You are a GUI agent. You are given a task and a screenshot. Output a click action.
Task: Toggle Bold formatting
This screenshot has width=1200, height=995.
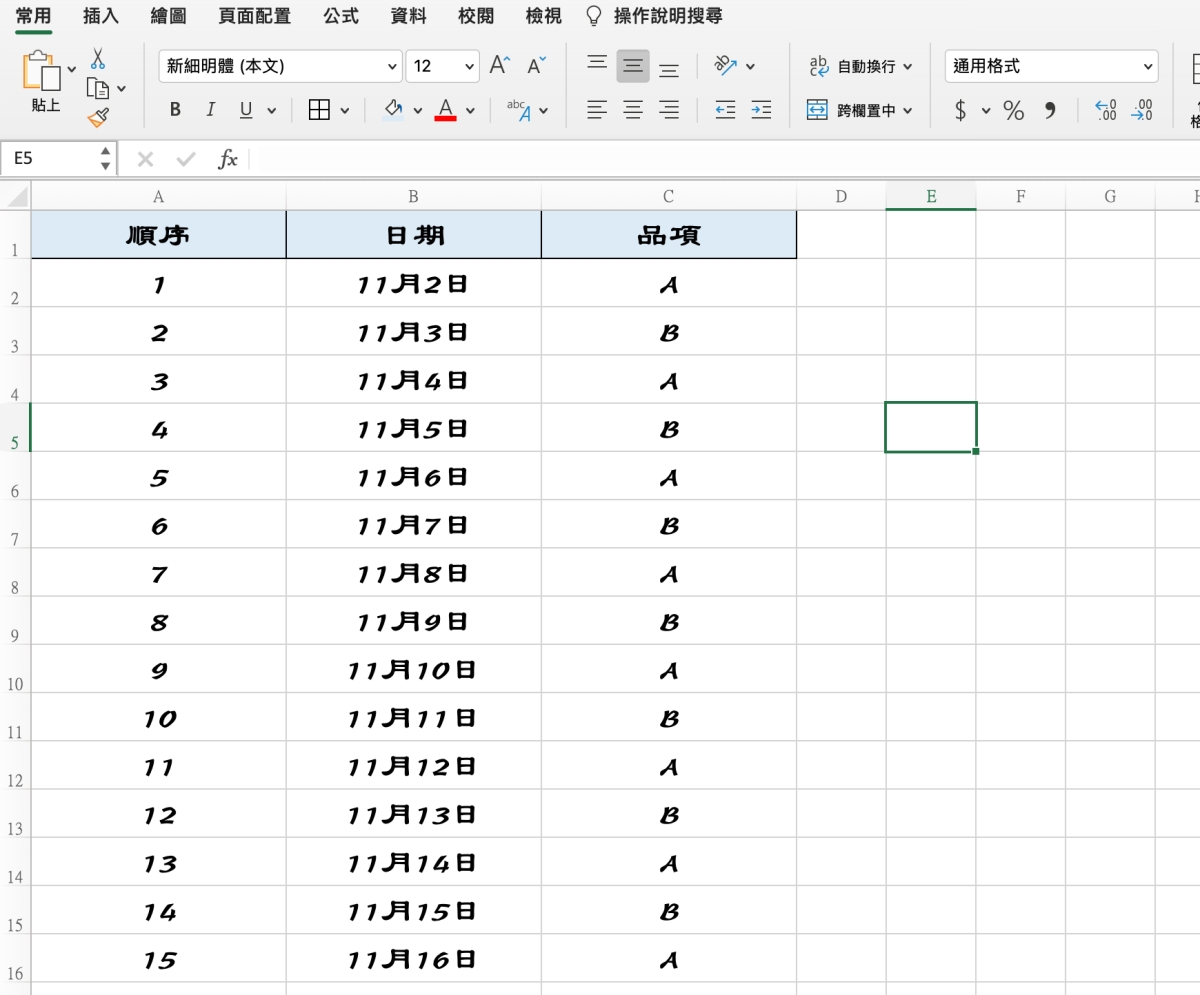pos(175,110)
